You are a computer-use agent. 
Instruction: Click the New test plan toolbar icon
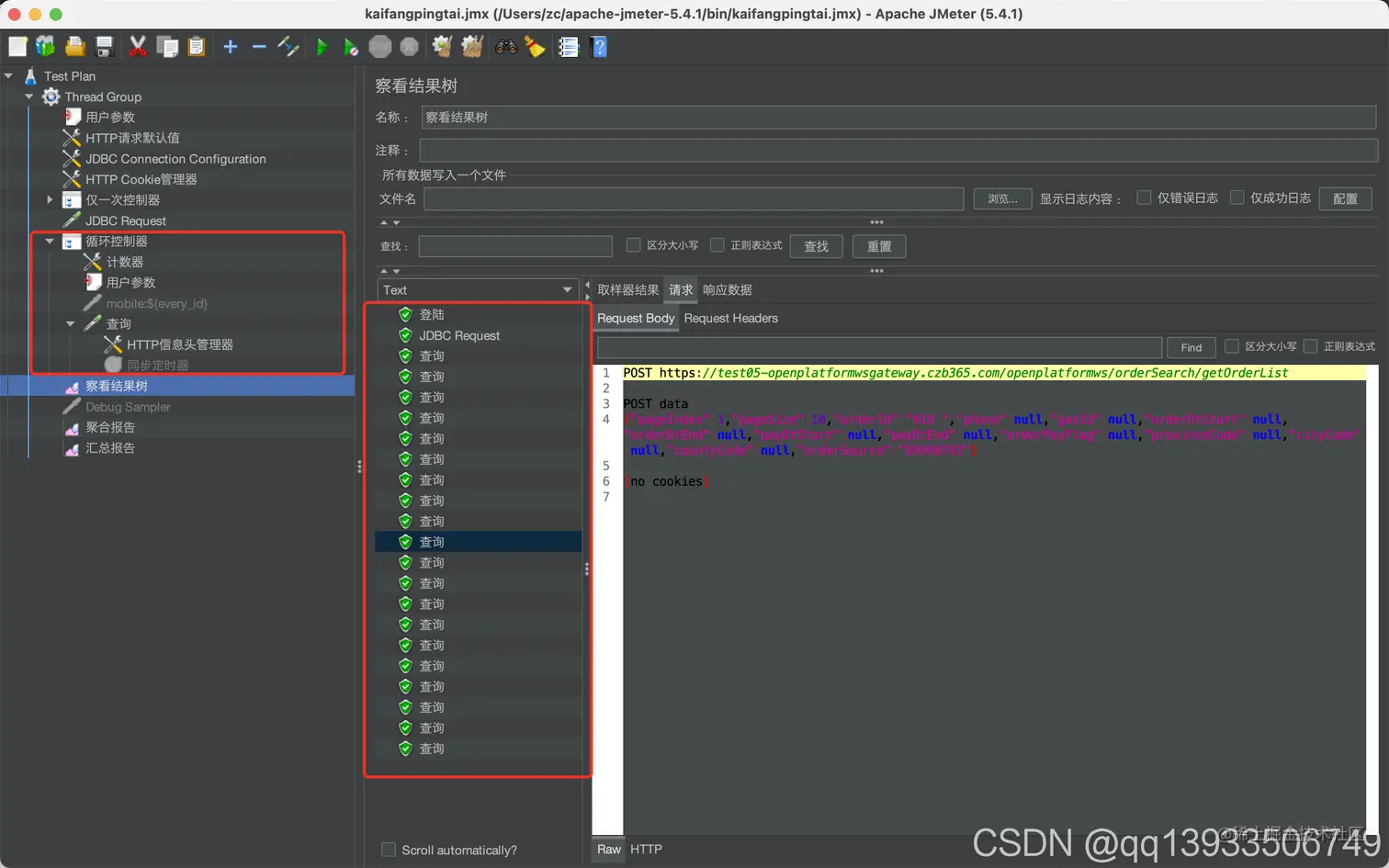tap(17, 46)
